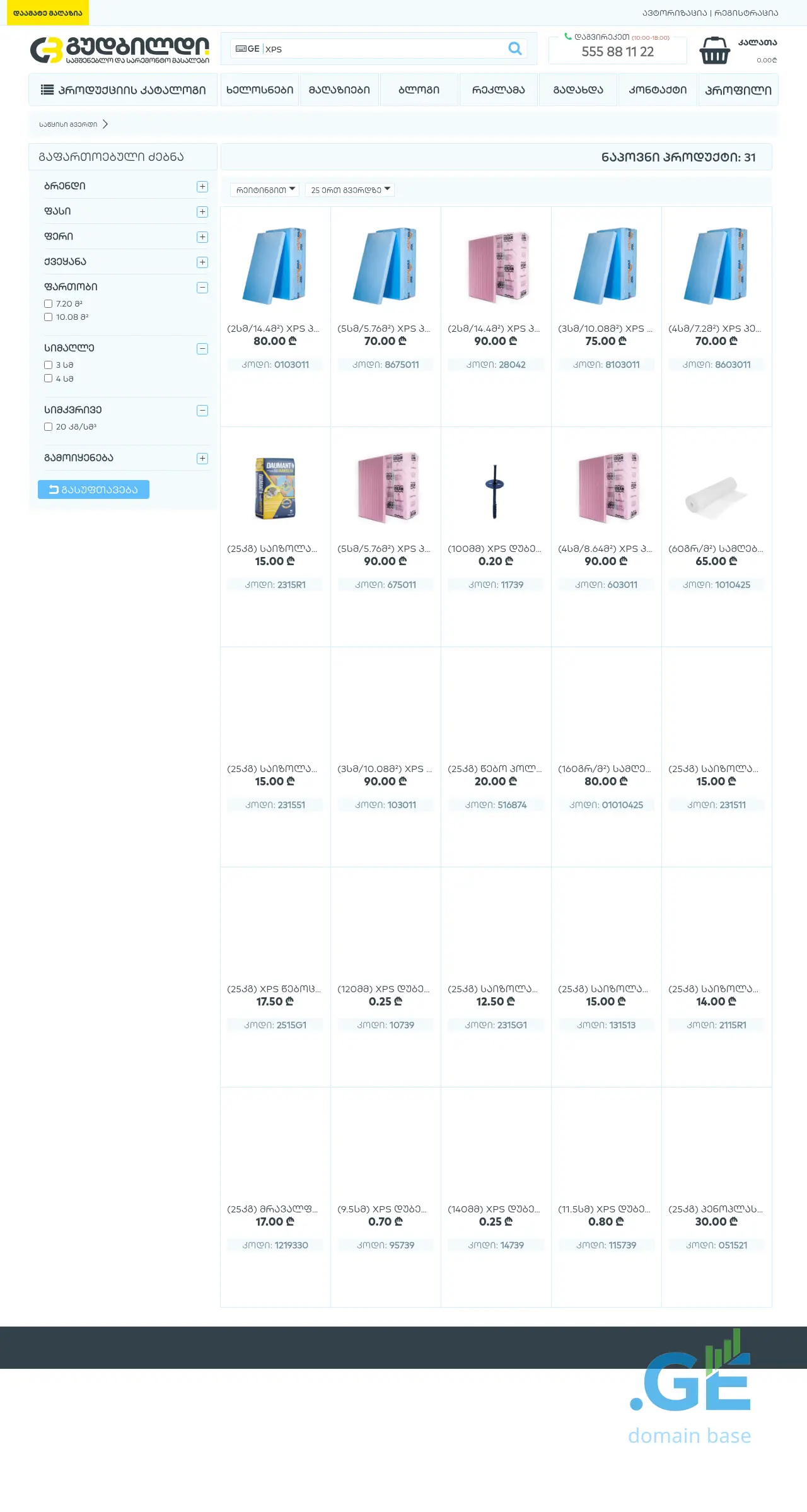Open the shopping basket icon

point(714,50)
